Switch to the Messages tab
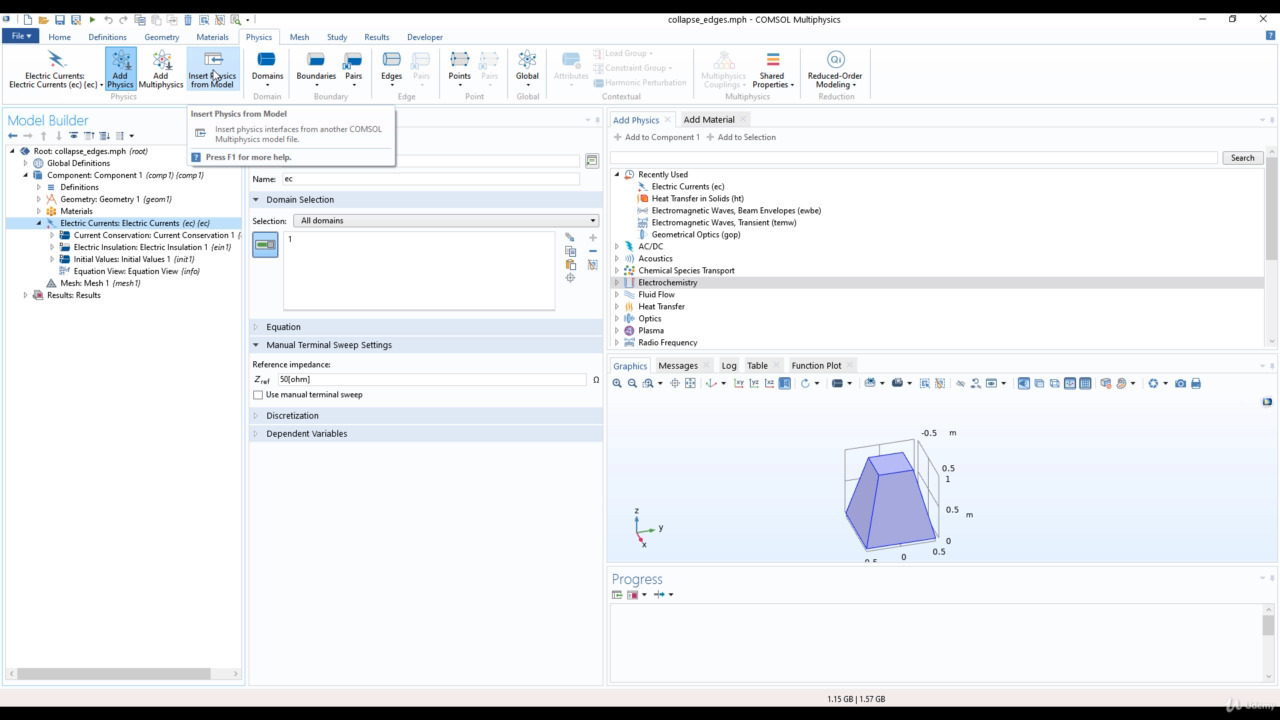Image resolution: width=1280 pixels, height=720 pixels. tap(678, 366)
